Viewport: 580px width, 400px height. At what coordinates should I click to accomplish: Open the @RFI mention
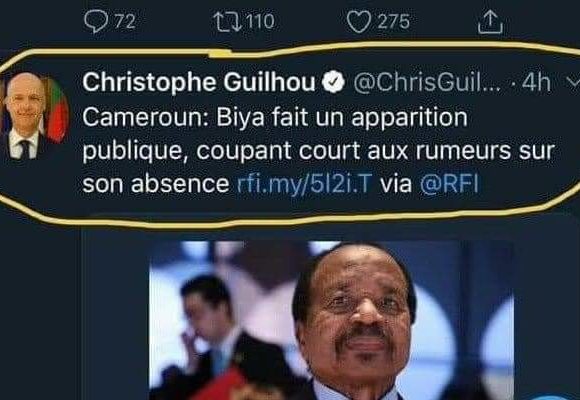449,184
